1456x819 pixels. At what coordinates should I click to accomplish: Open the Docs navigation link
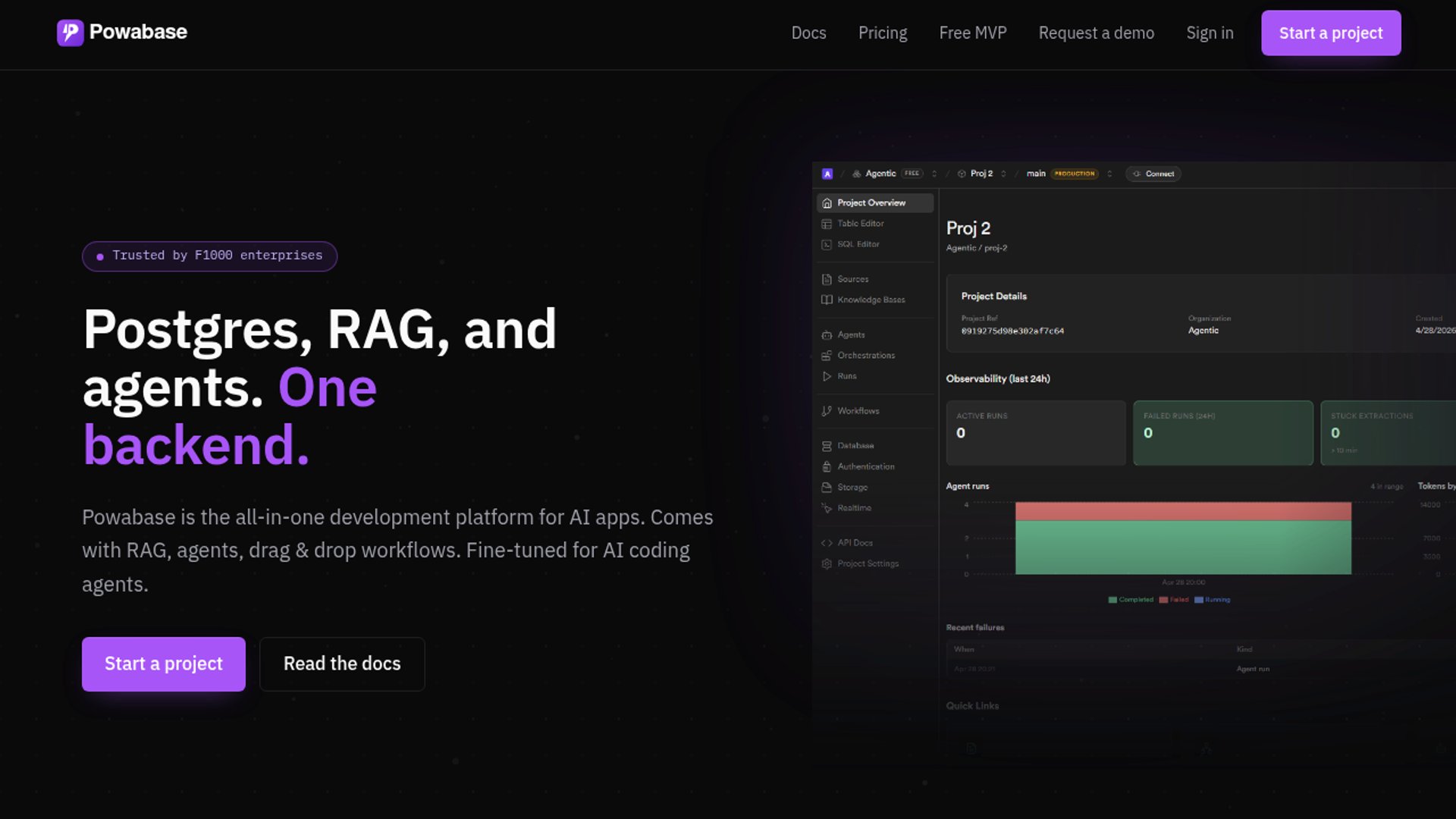point(808,33)
